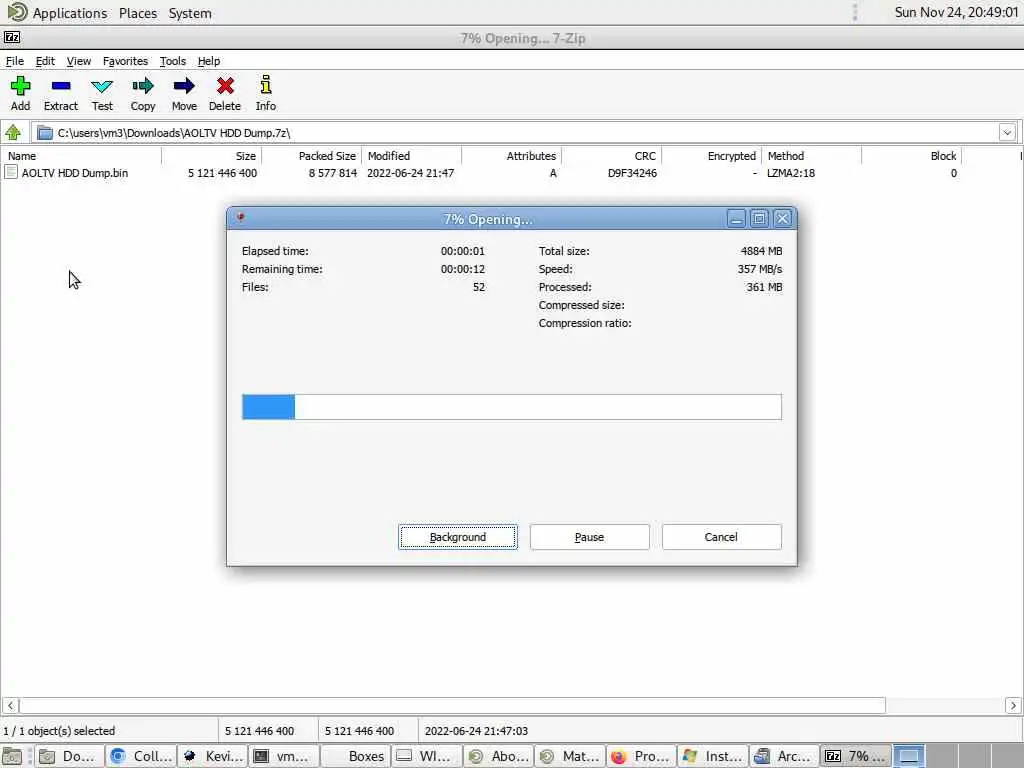Click the file icon of AOLTV HDD Dump.bin
1024x768 pixels.
tap(11, 172)
